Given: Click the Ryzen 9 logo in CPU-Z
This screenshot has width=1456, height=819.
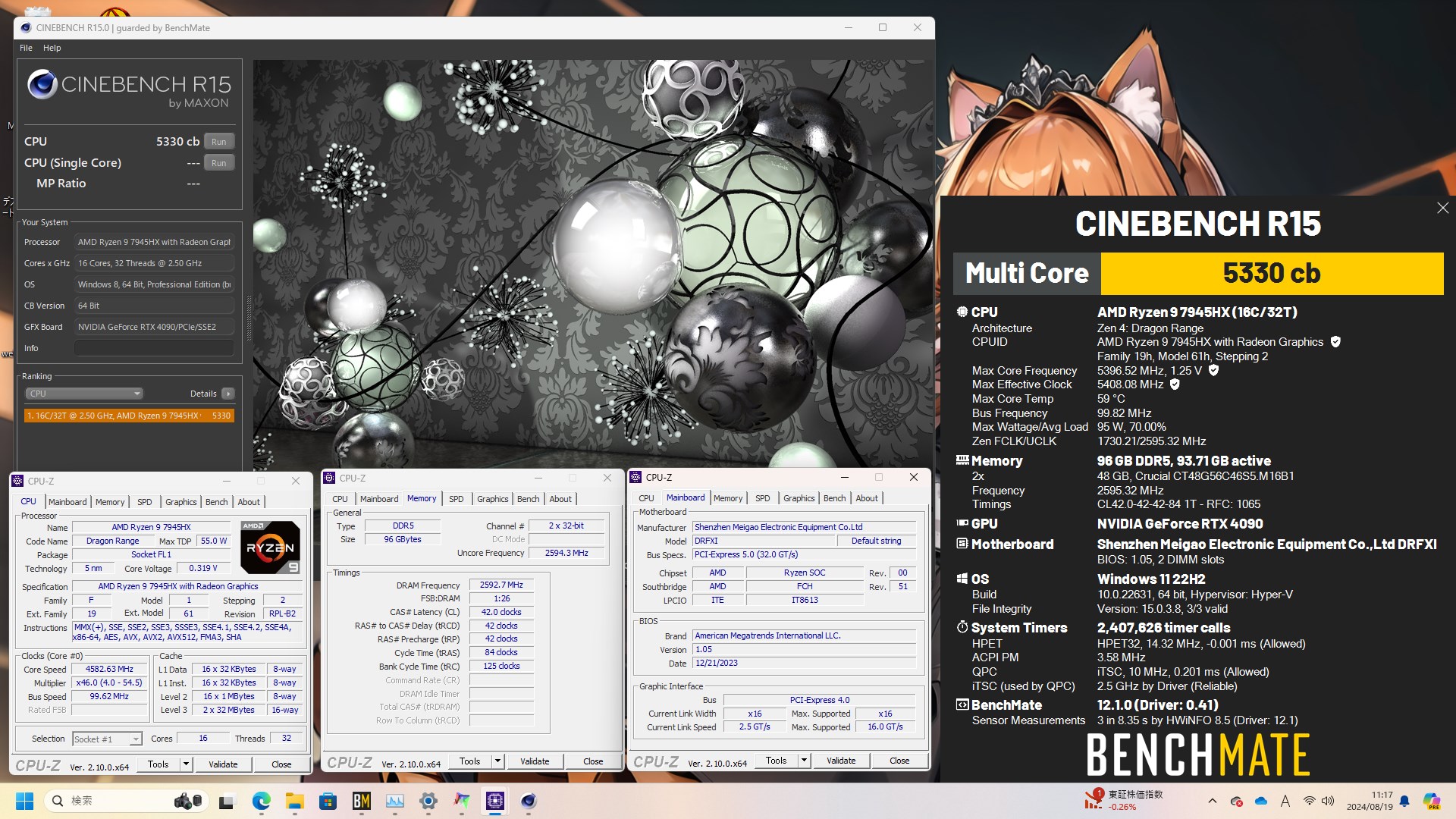Looking at the screenshot, I should [x=270, y=548].
